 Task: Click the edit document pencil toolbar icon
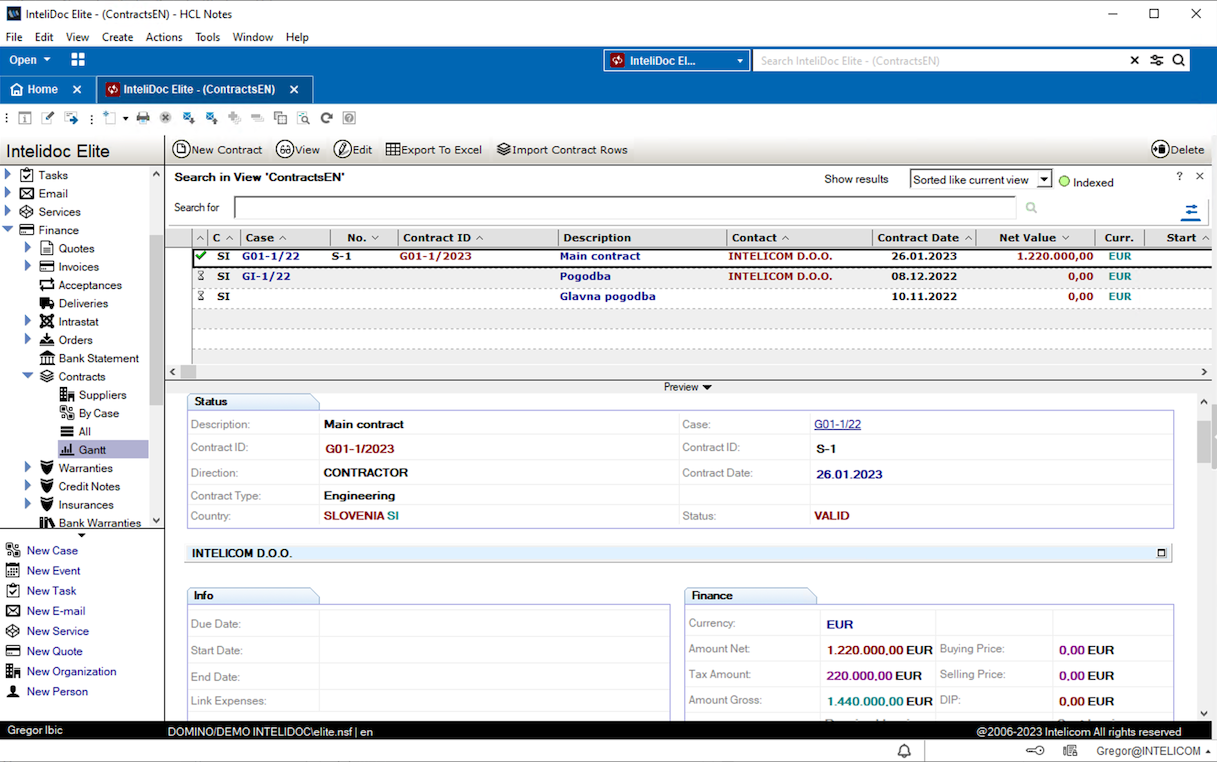coord(47,118)
